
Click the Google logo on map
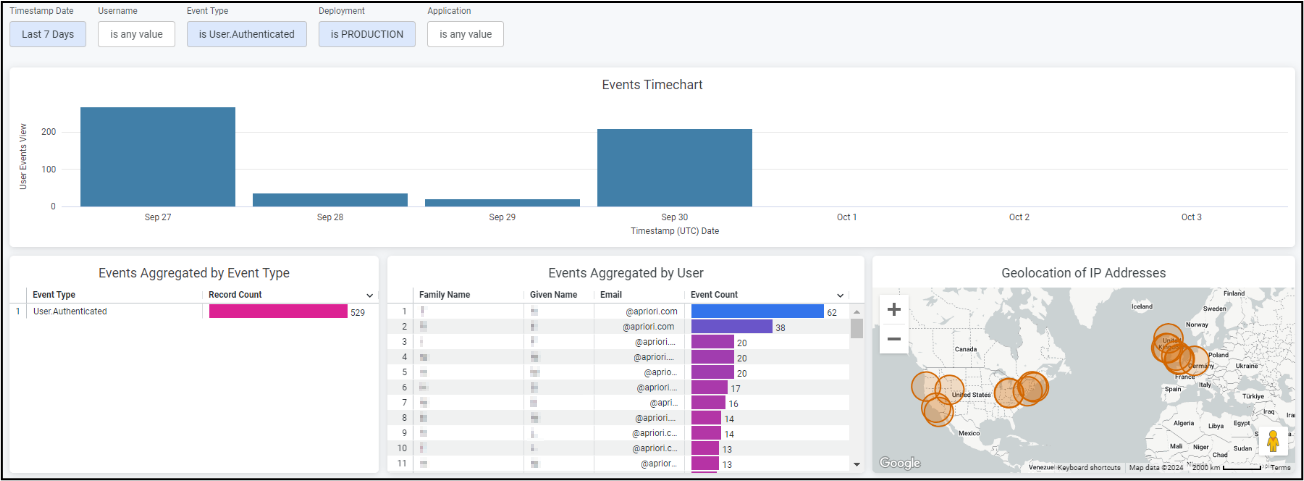pos(899,463)
